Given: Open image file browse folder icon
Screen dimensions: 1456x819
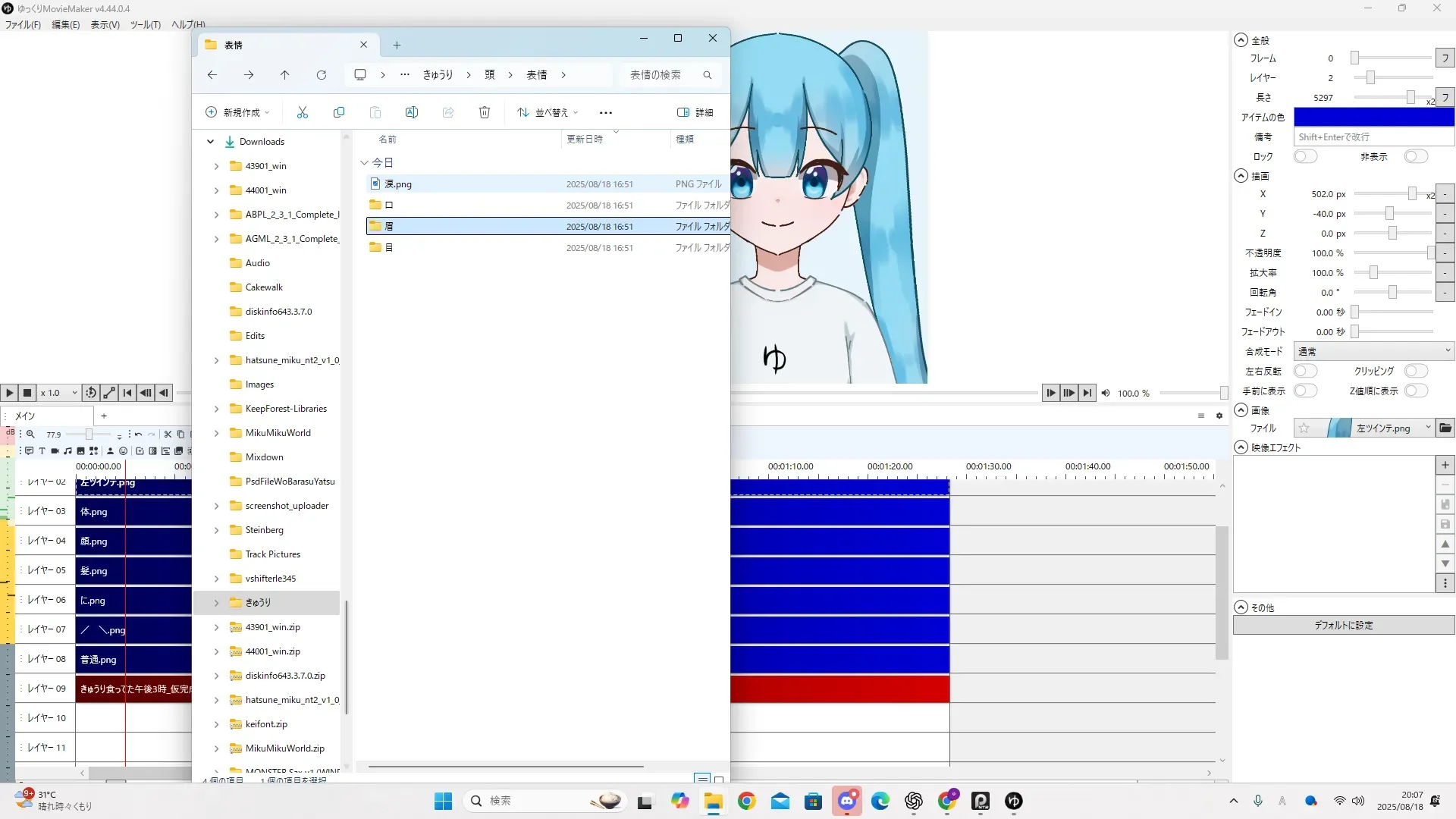Looking at the screenshot, I should coord(1445,428).
